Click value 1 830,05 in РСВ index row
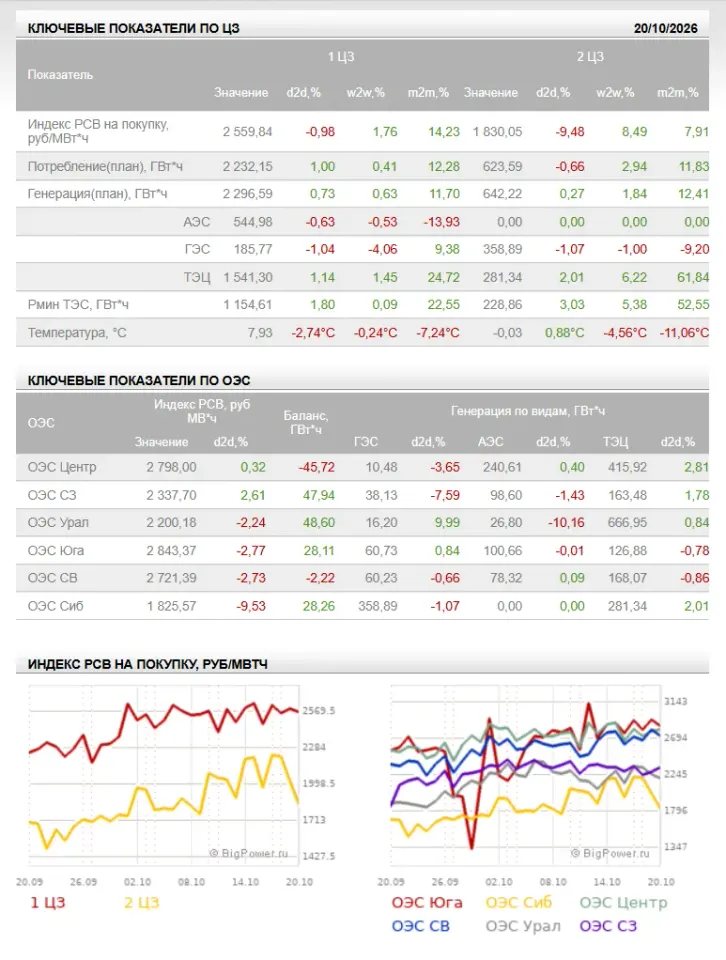The height and width of the screenshot is (960, 726). click(497, 132)
